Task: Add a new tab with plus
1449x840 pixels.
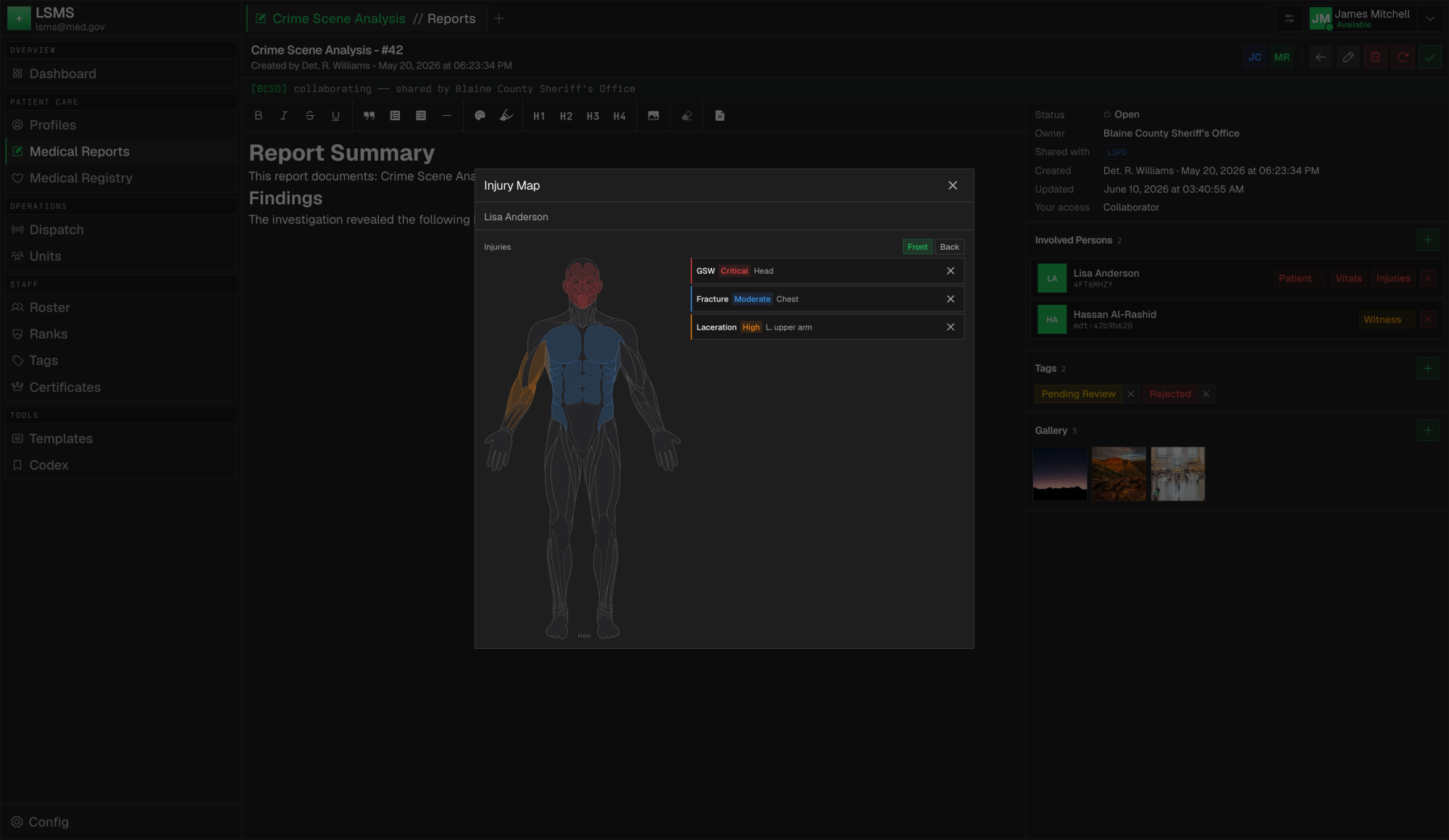Action: click(498, 19)
